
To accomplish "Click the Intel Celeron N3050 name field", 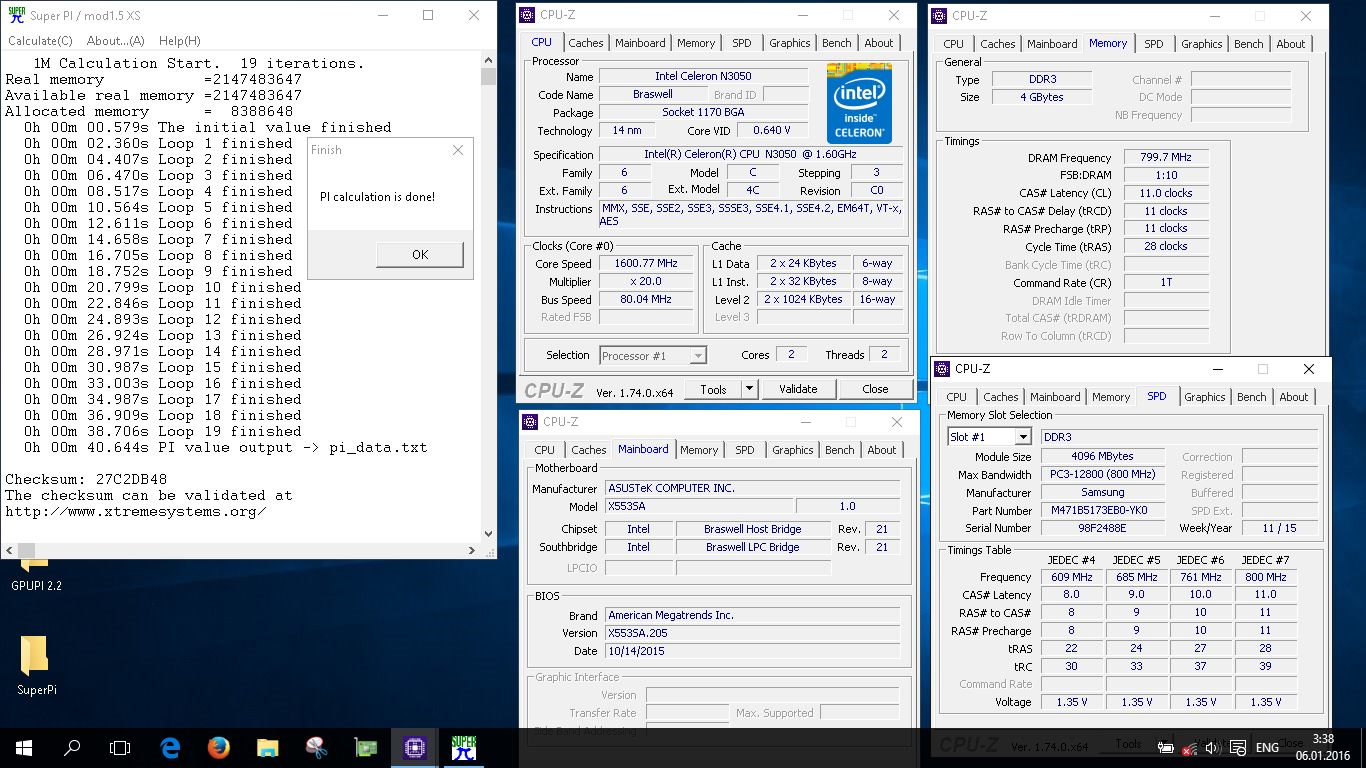I will 704,77.
